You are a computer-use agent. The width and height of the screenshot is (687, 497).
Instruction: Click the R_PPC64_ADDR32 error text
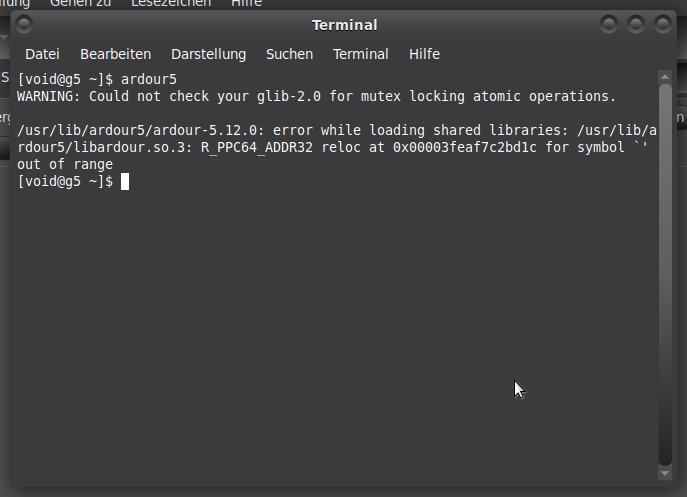pyautogui.click(x=257, y=148)
